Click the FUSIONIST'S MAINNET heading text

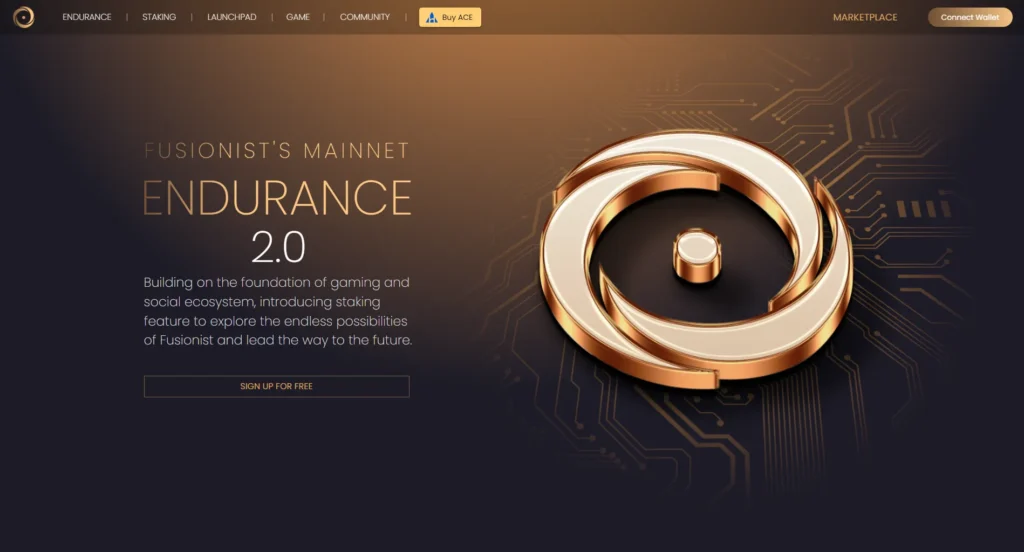277,151
